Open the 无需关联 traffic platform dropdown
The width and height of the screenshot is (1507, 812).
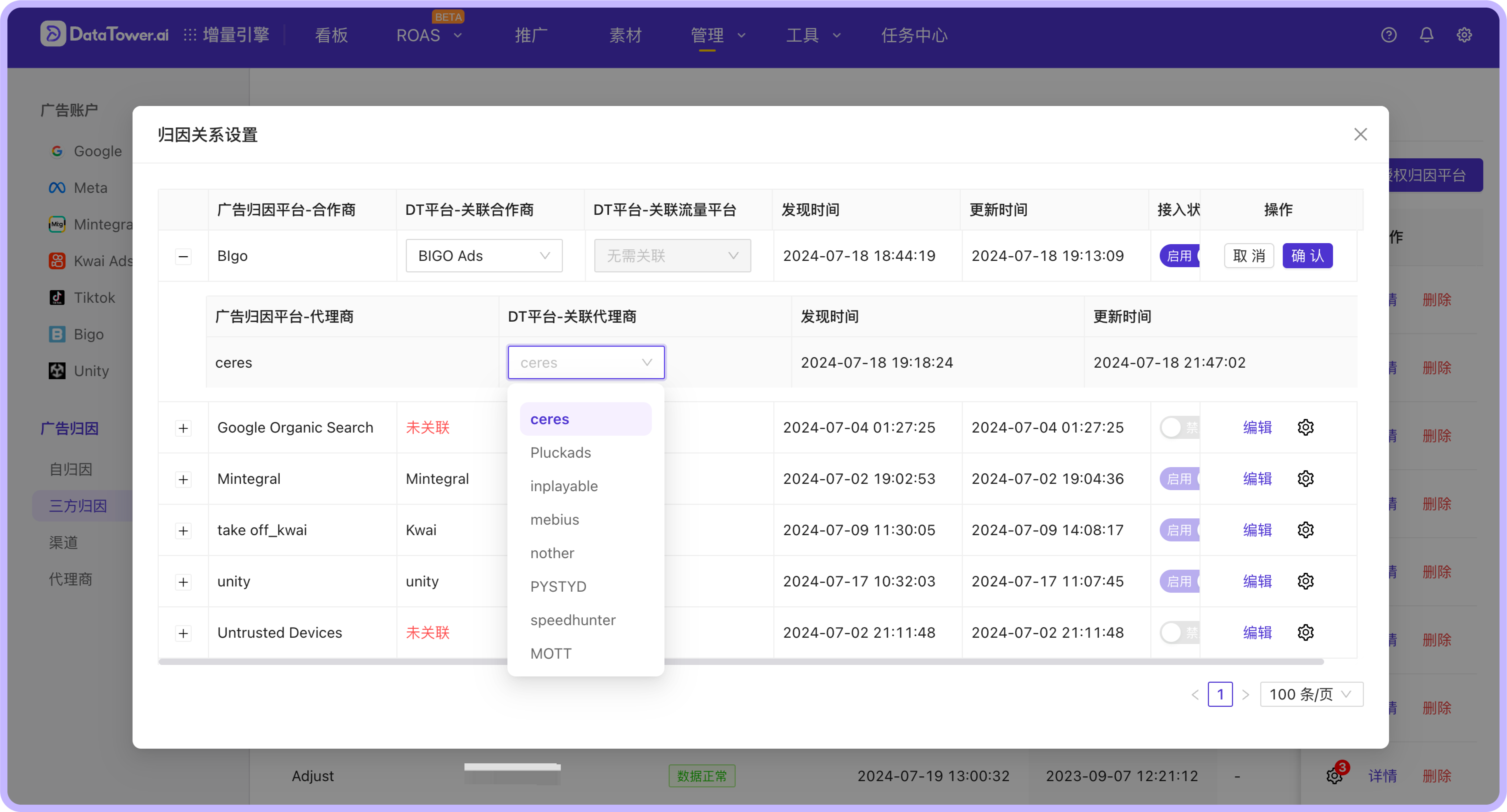[x=672, y=256]
